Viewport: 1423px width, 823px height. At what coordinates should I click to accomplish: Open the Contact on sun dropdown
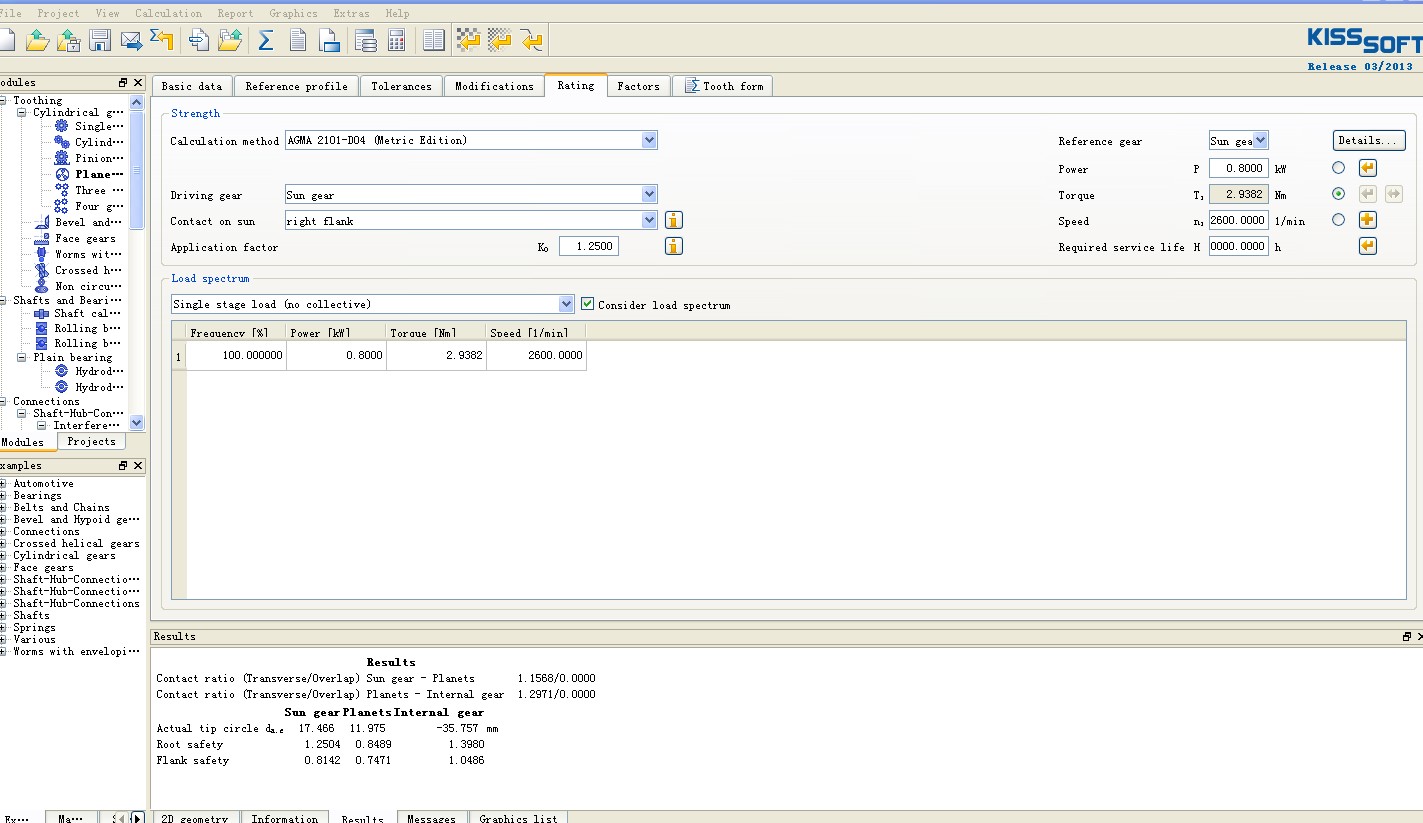point(649,220)
